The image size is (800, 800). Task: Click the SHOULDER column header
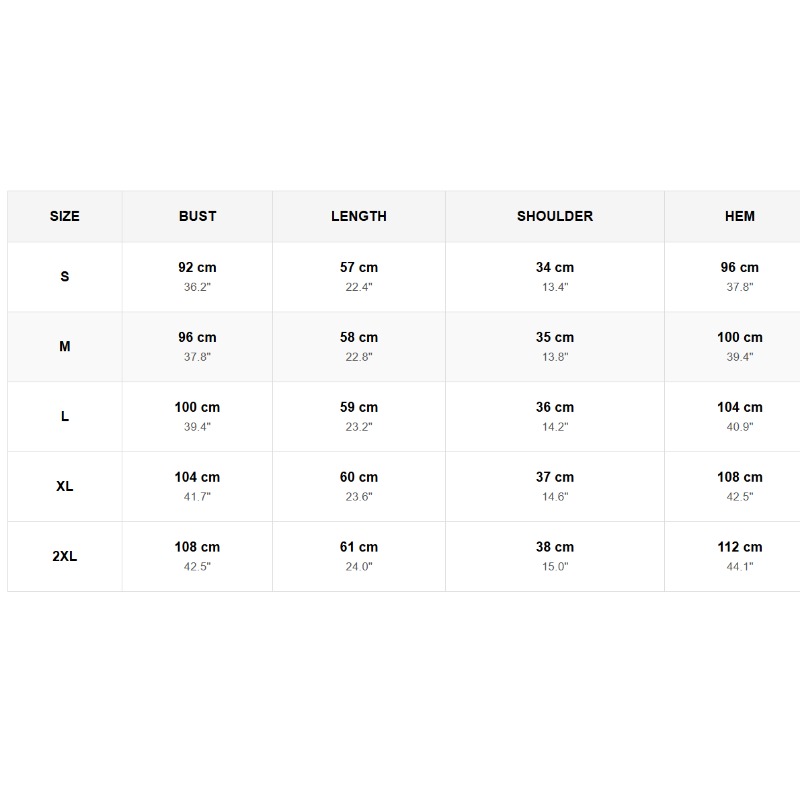pos(555,216)
